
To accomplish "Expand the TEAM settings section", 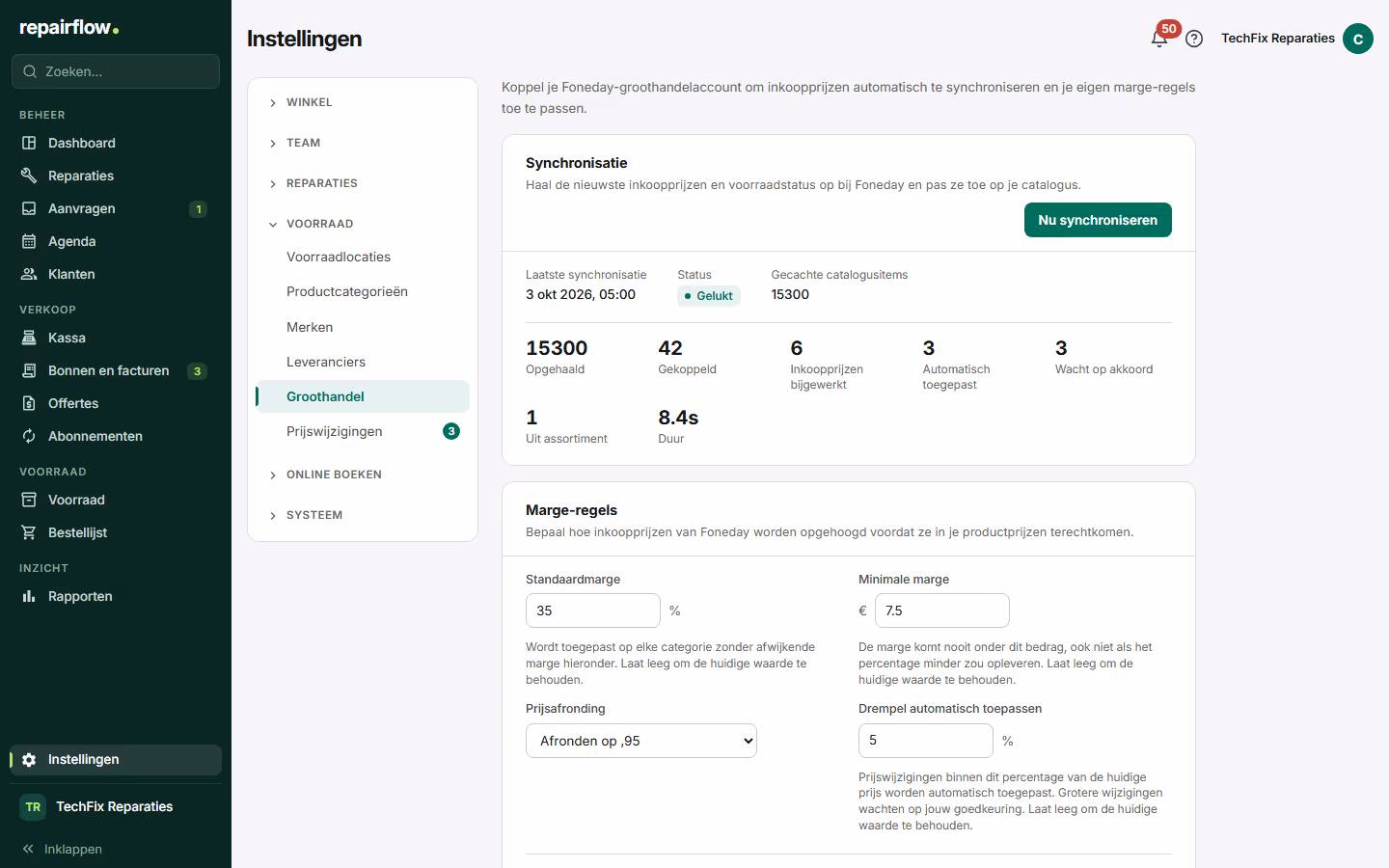I will (363, 143).
